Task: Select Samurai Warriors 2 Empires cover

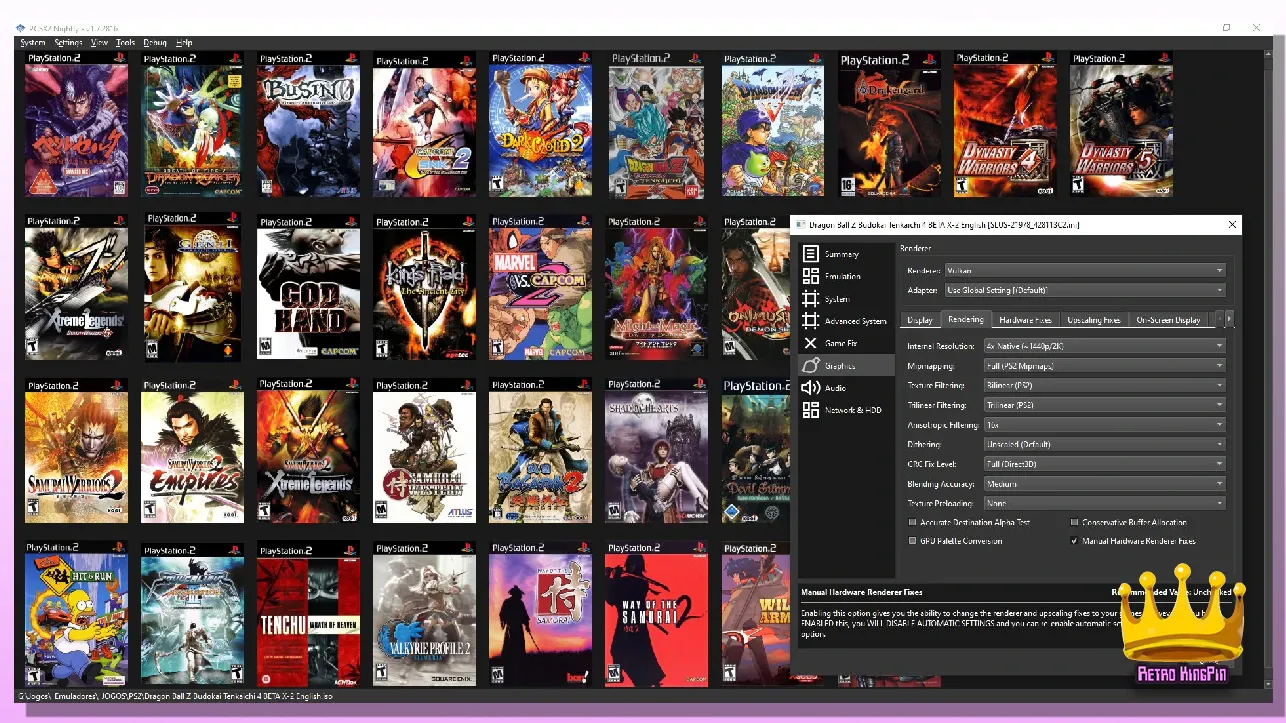Action: [x=192, y=450]
